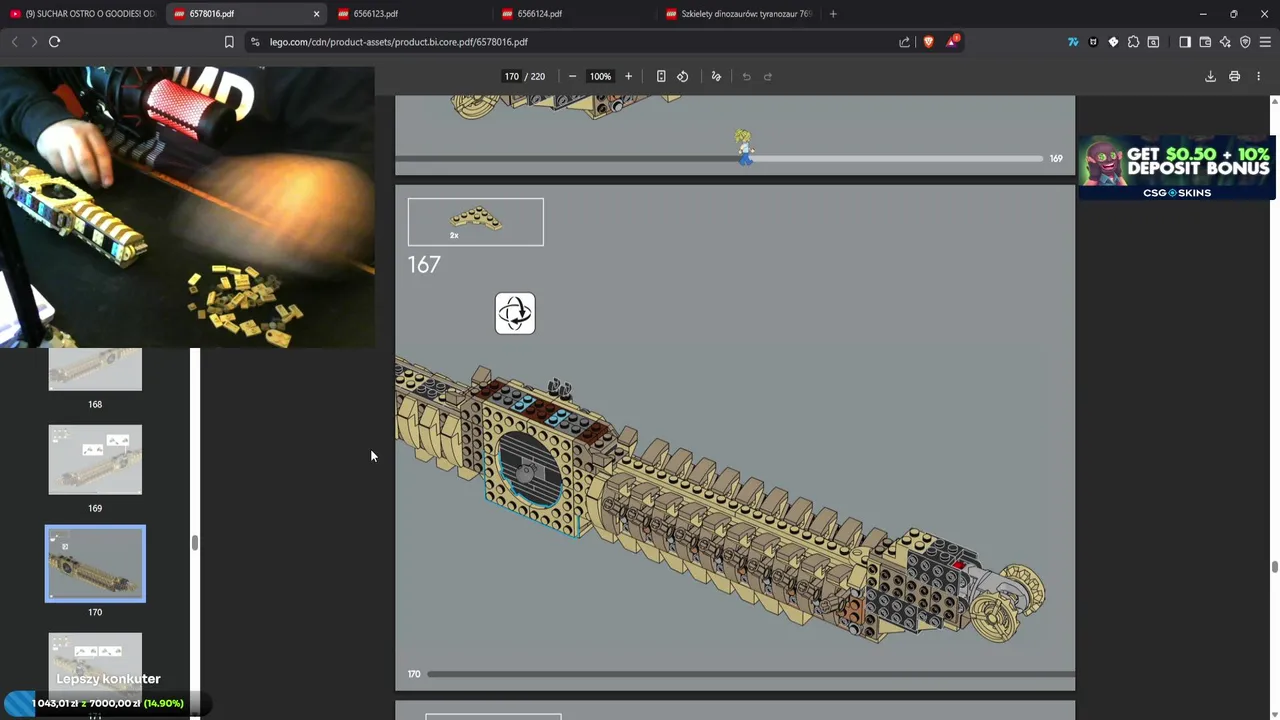
Task: Click the CSGO Skins deposit bonus ad
Action: click(x=1176, y=167)
